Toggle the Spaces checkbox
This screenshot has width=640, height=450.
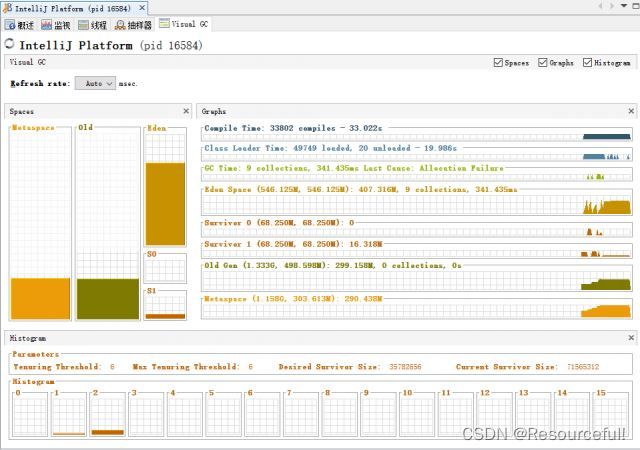point(498,62)
